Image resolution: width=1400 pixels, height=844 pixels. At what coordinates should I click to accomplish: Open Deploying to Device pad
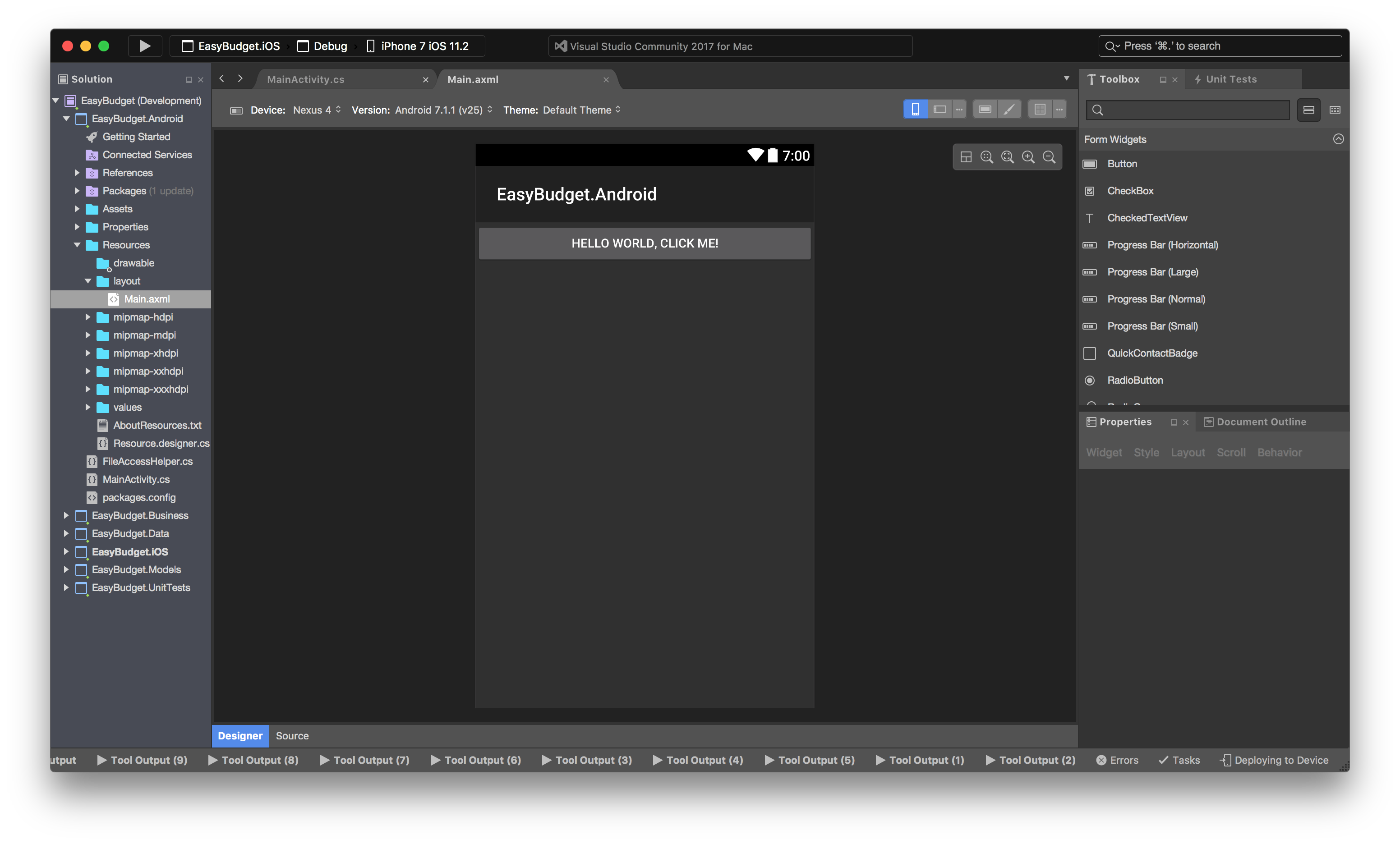coord(1274,761)
